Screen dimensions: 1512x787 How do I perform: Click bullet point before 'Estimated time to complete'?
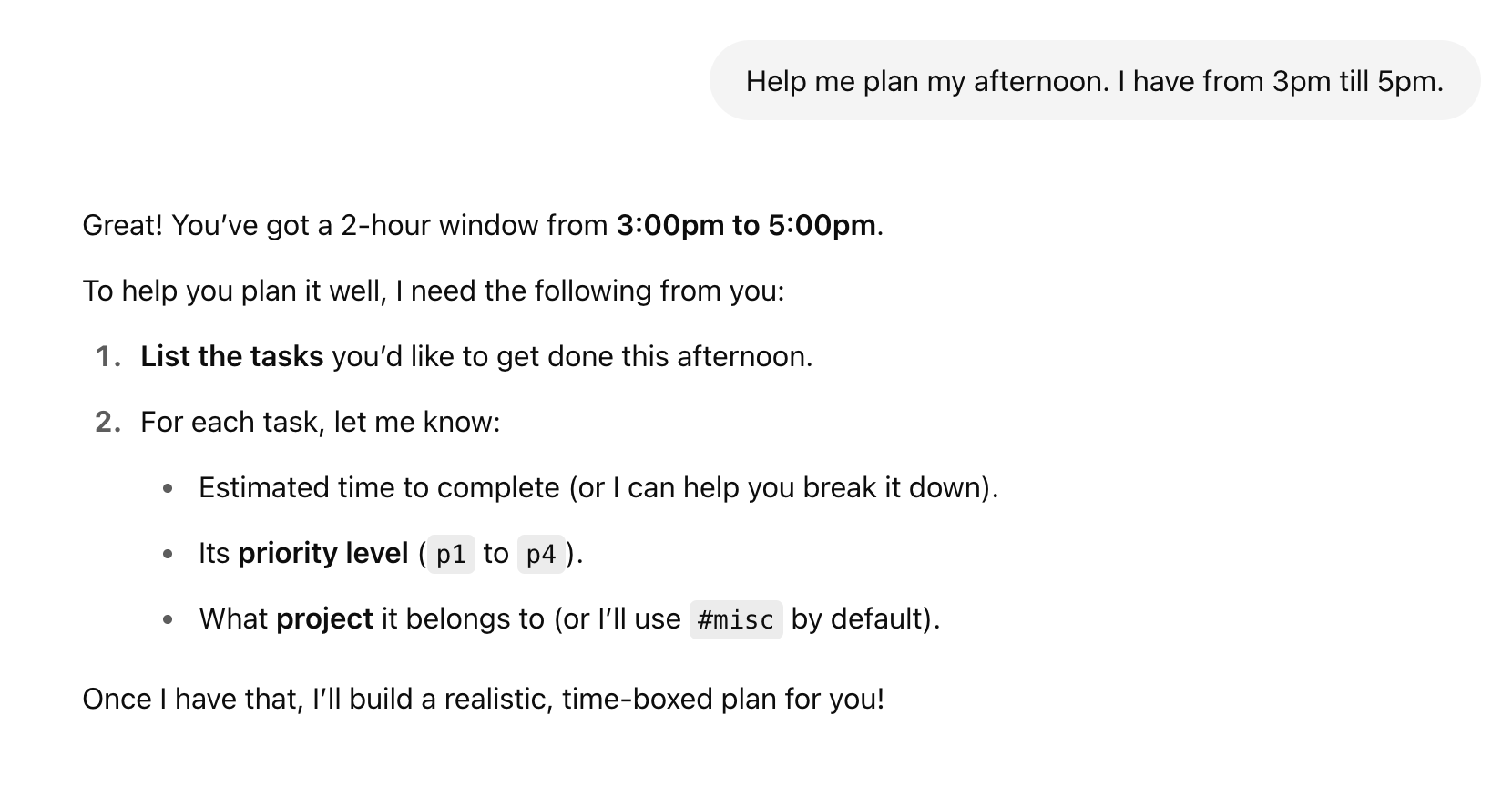click(168, 489)
